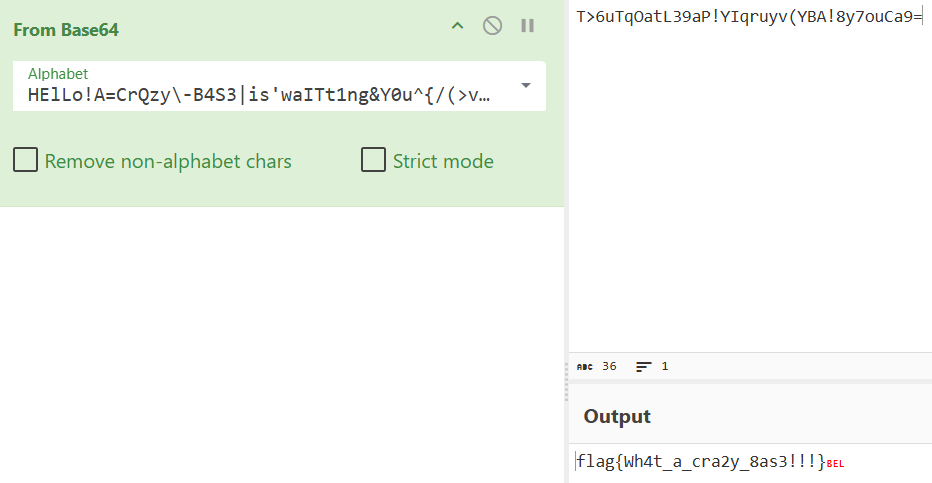This screenshot has height=483, width=932.
Task: Select the red BEL control character
Action: click(835, 464)
